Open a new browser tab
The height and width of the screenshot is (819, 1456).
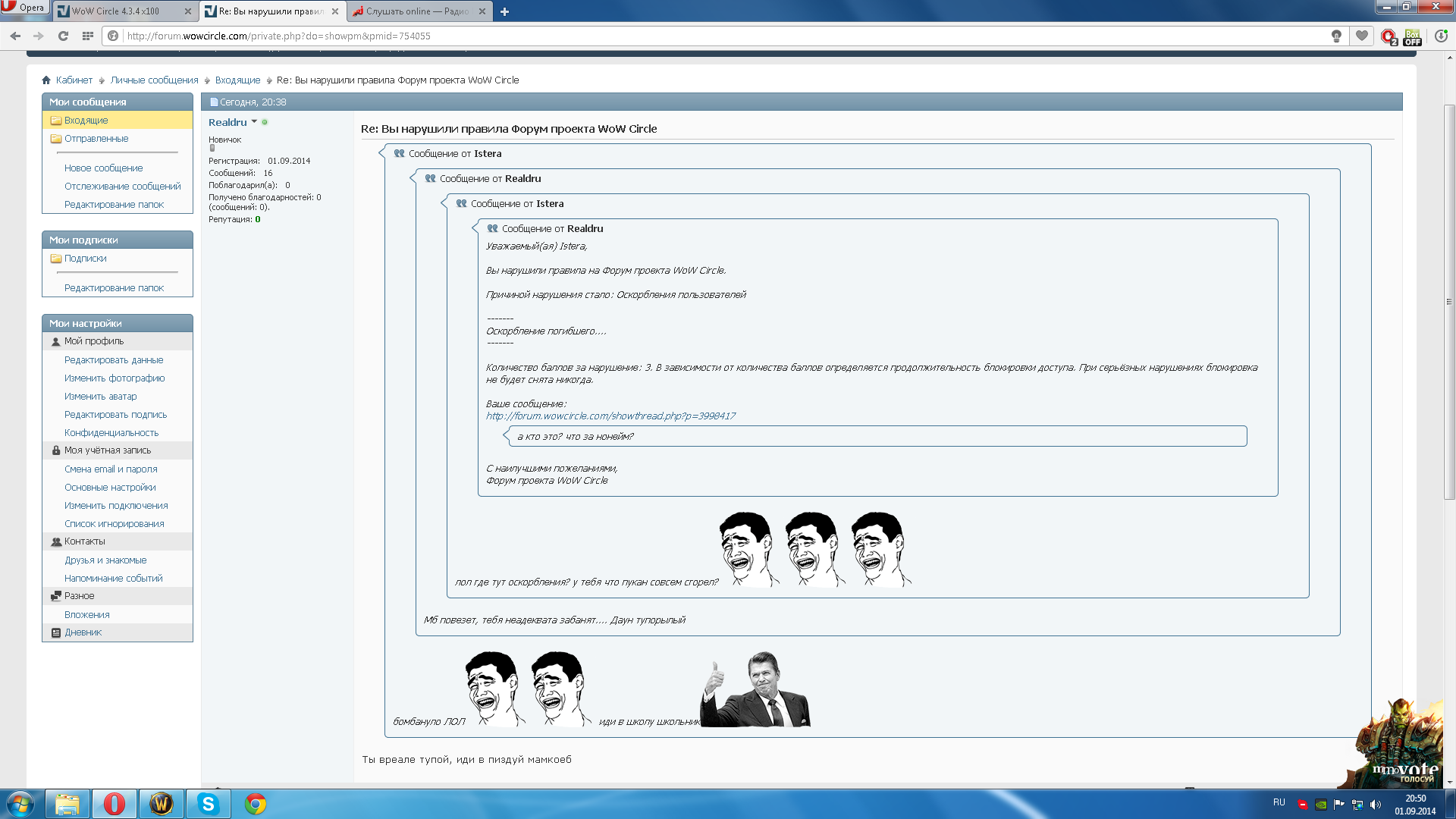point(504,11)
